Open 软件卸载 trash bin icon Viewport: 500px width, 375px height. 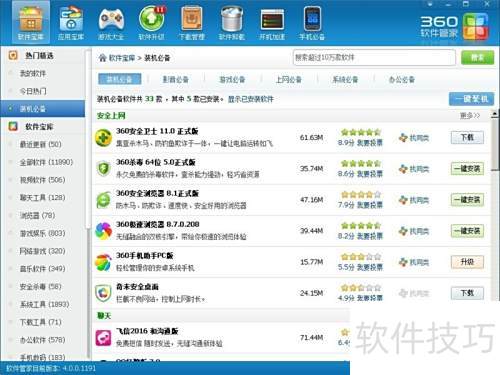coord(232,22)
